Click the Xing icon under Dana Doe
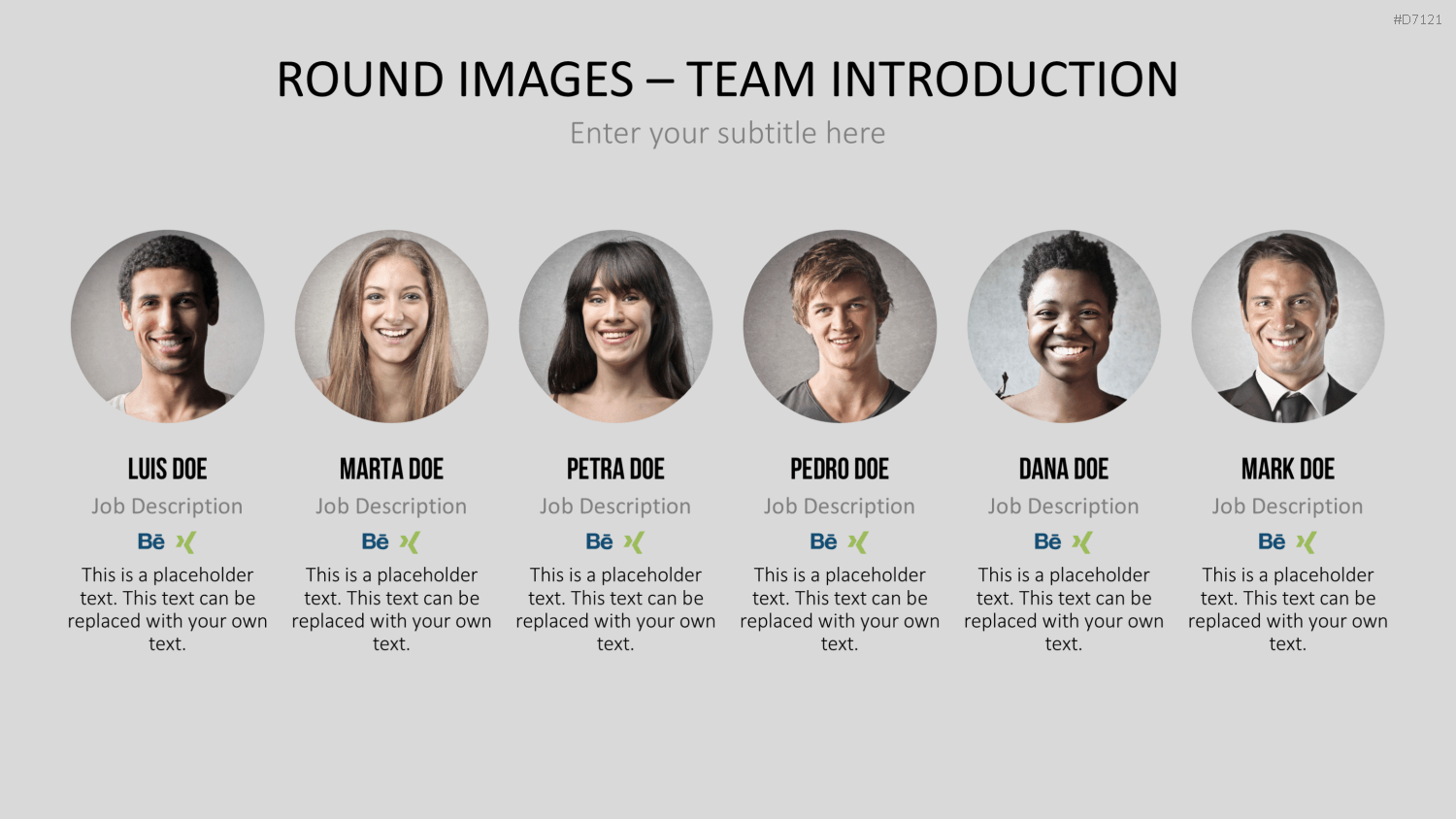This screenshot has width=1456, height=819. pyautogui.click(x=1082, y=541)
